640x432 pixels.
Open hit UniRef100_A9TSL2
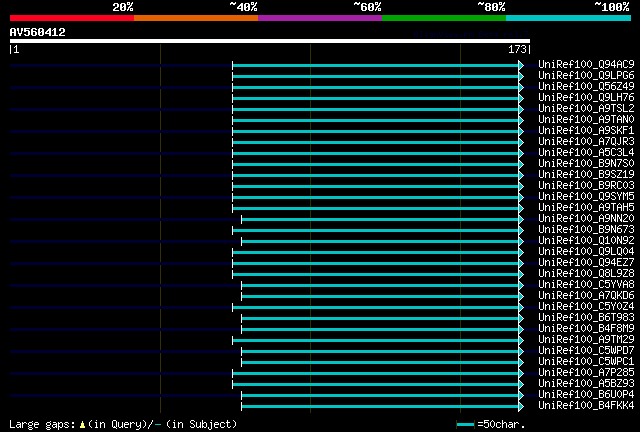tap(586, 109)
